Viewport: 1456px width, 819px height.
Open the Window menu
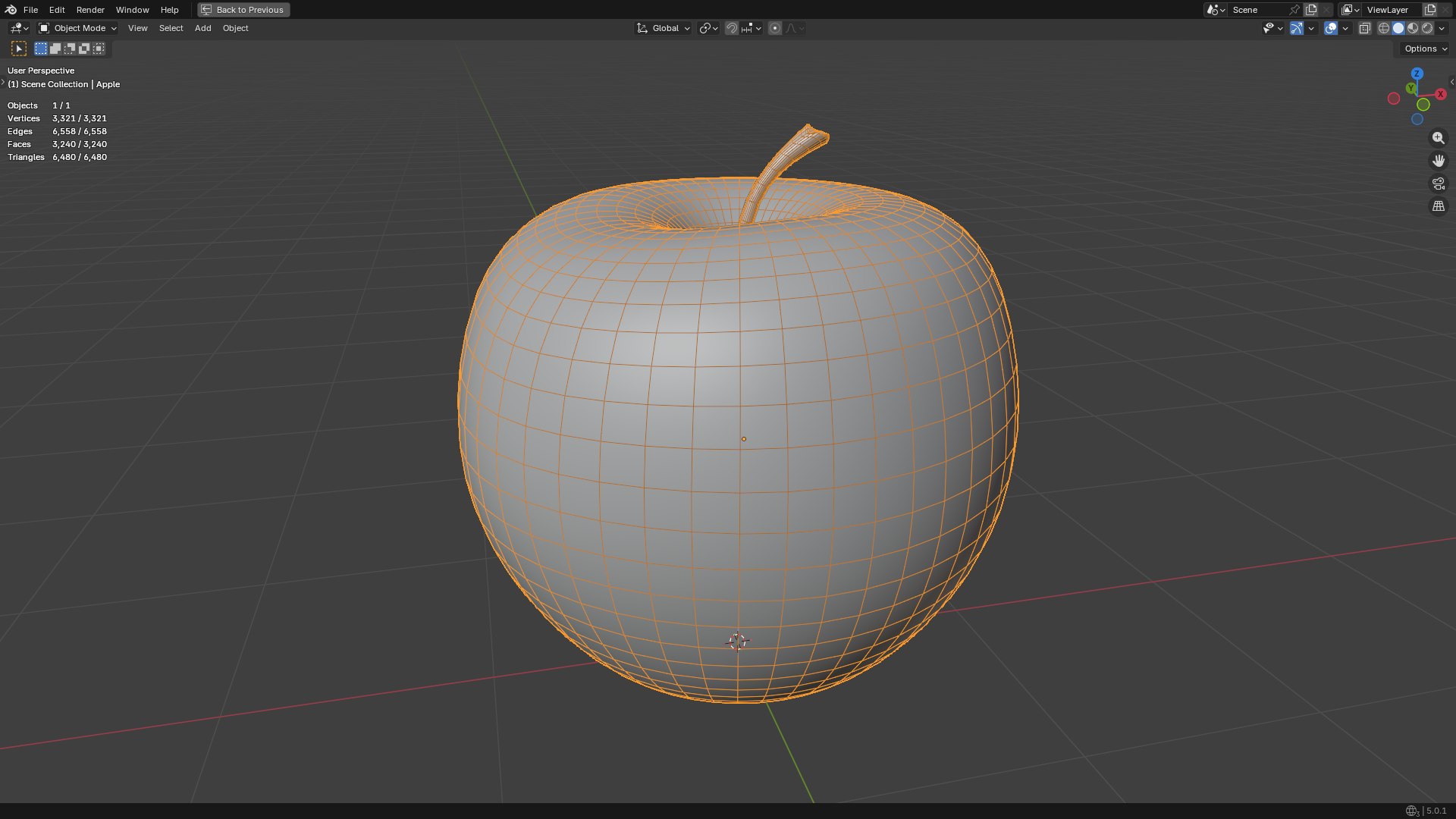[x=132, y=10]
